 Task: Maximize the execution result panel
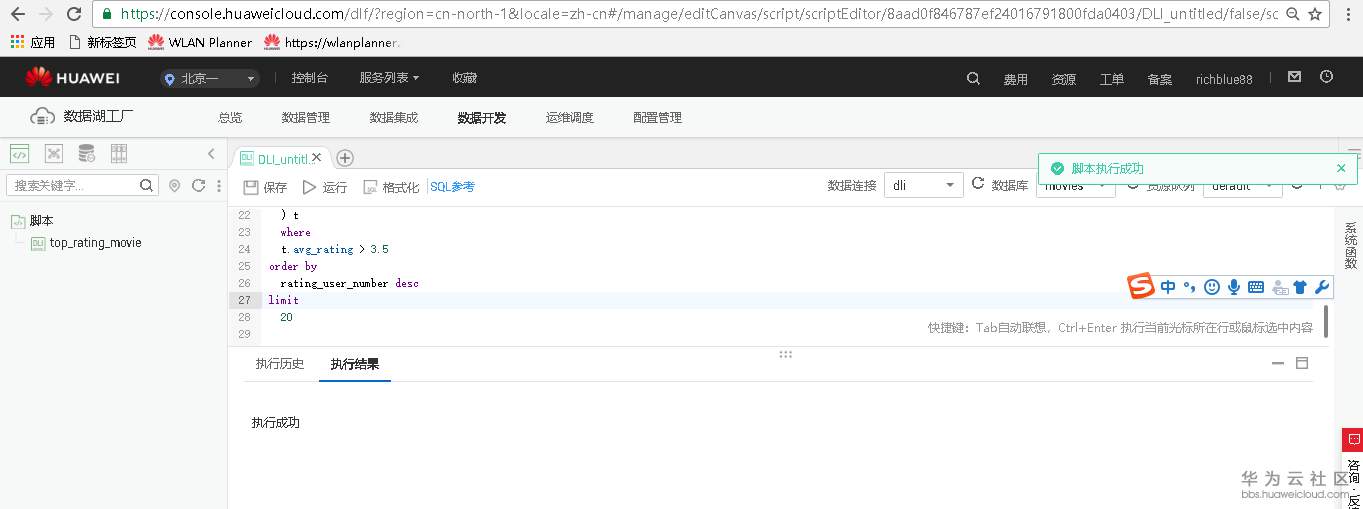point(1302,363)
